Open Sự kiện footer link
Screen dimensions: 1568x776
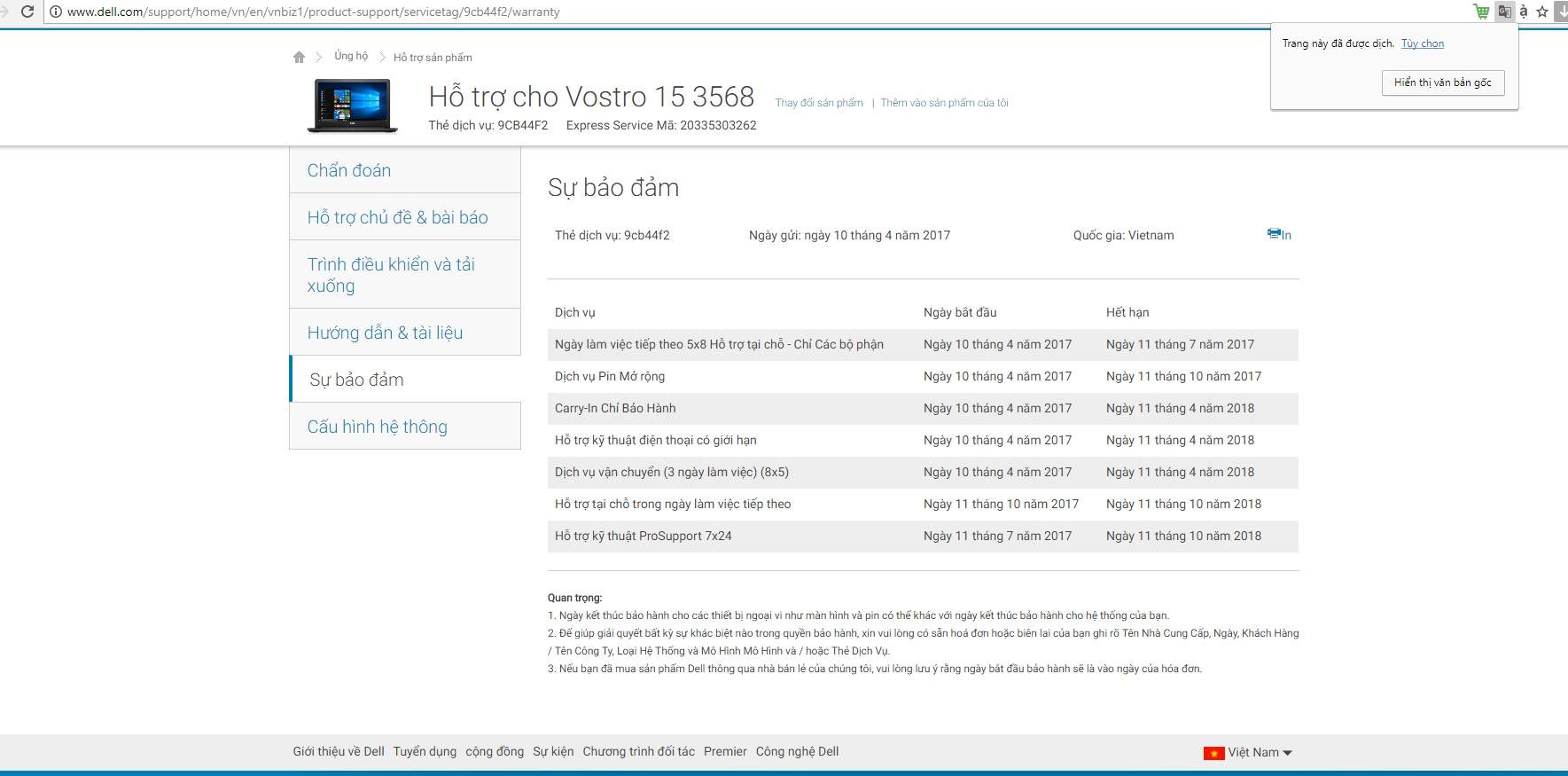point(553,751)
